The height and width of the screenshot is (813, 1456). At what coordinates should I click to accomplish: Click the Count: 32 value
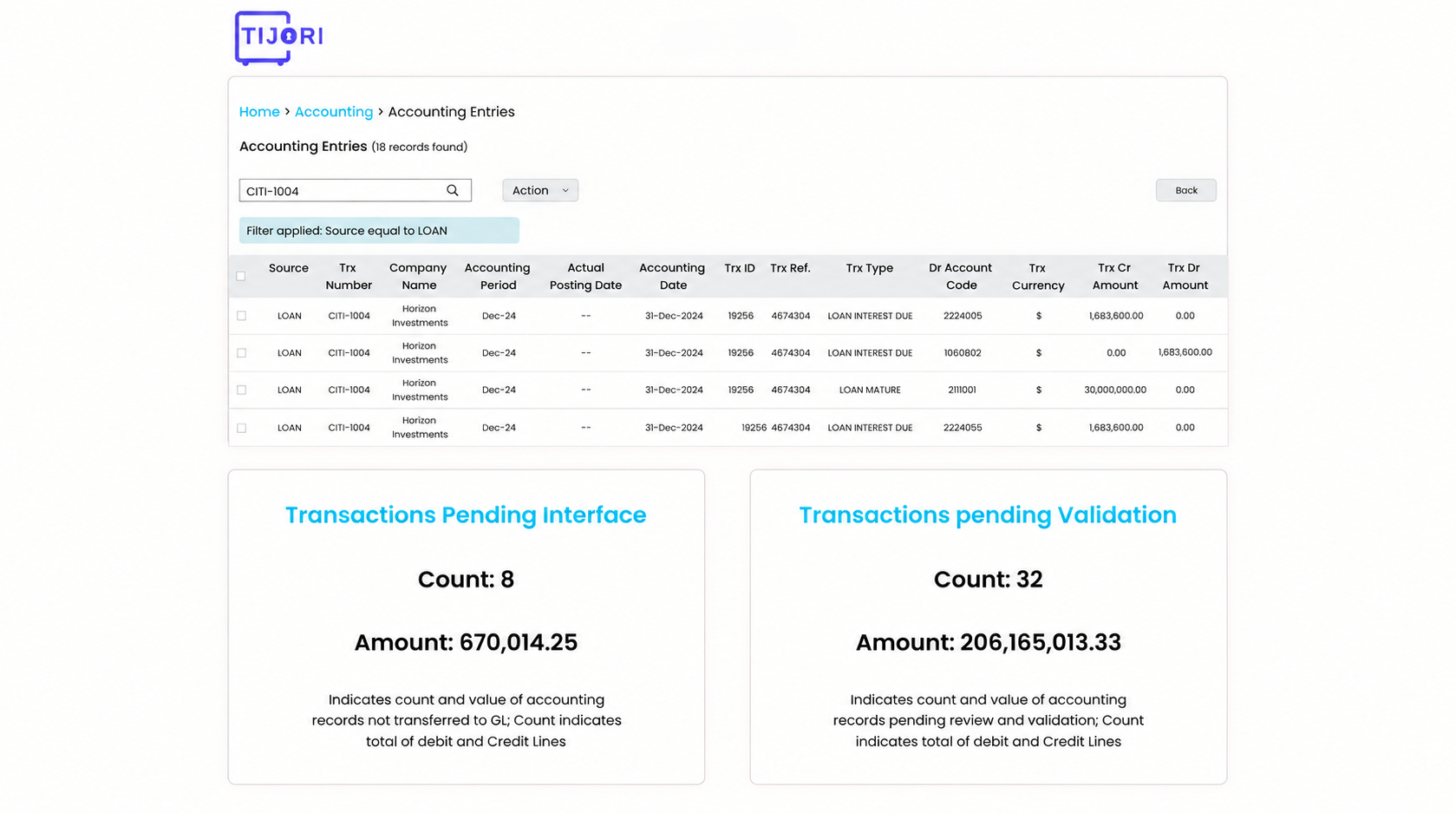click(x=988, y=580)
